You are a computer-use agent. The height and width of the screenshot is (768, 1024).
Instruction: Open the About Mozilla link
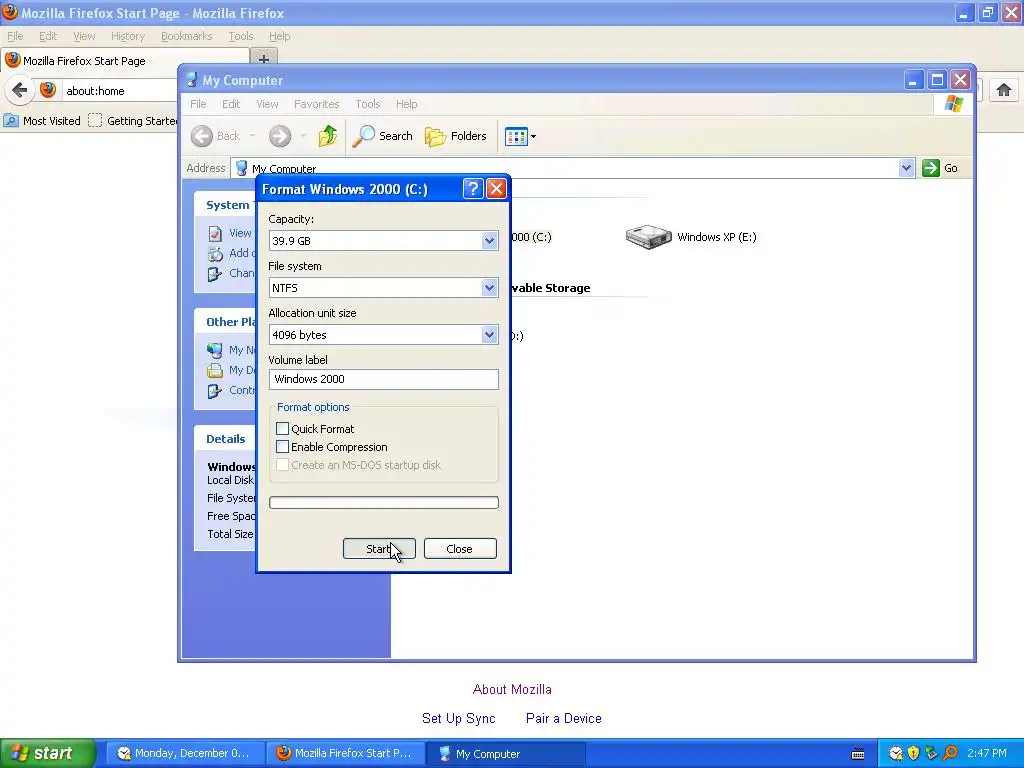click(x=512, y=689)
